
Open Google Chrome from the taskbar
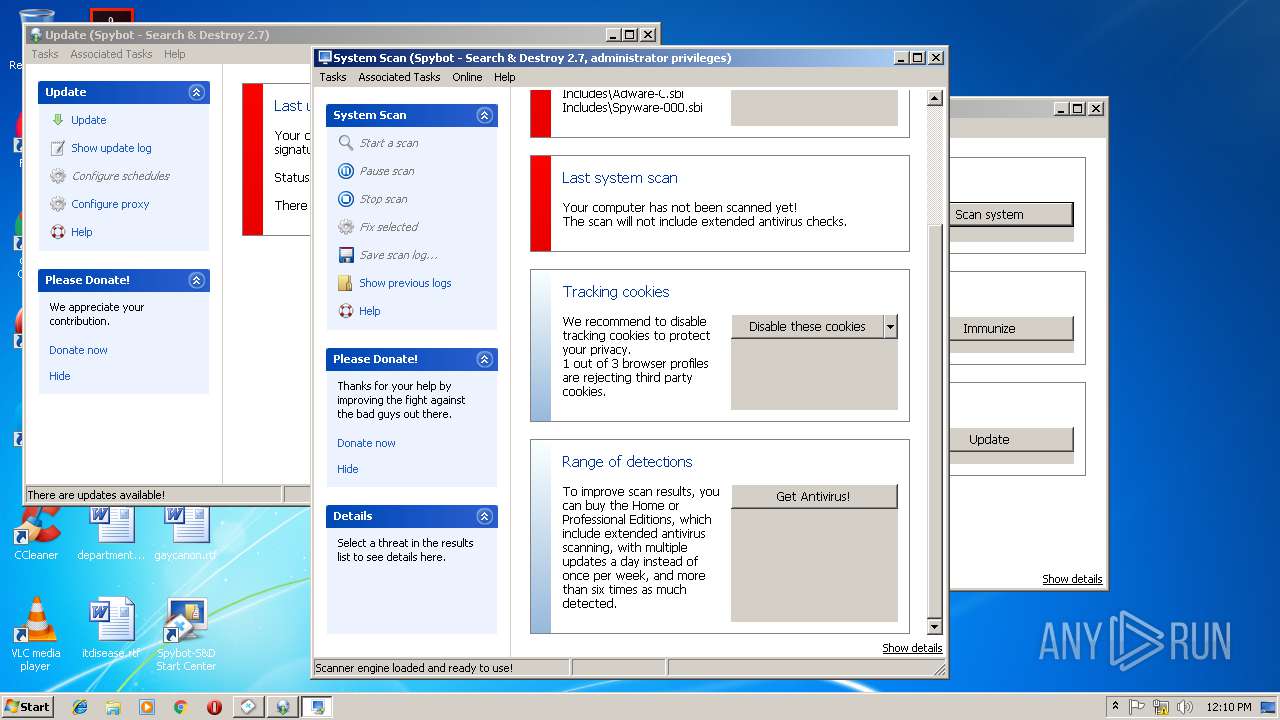(x=180, y=707)
